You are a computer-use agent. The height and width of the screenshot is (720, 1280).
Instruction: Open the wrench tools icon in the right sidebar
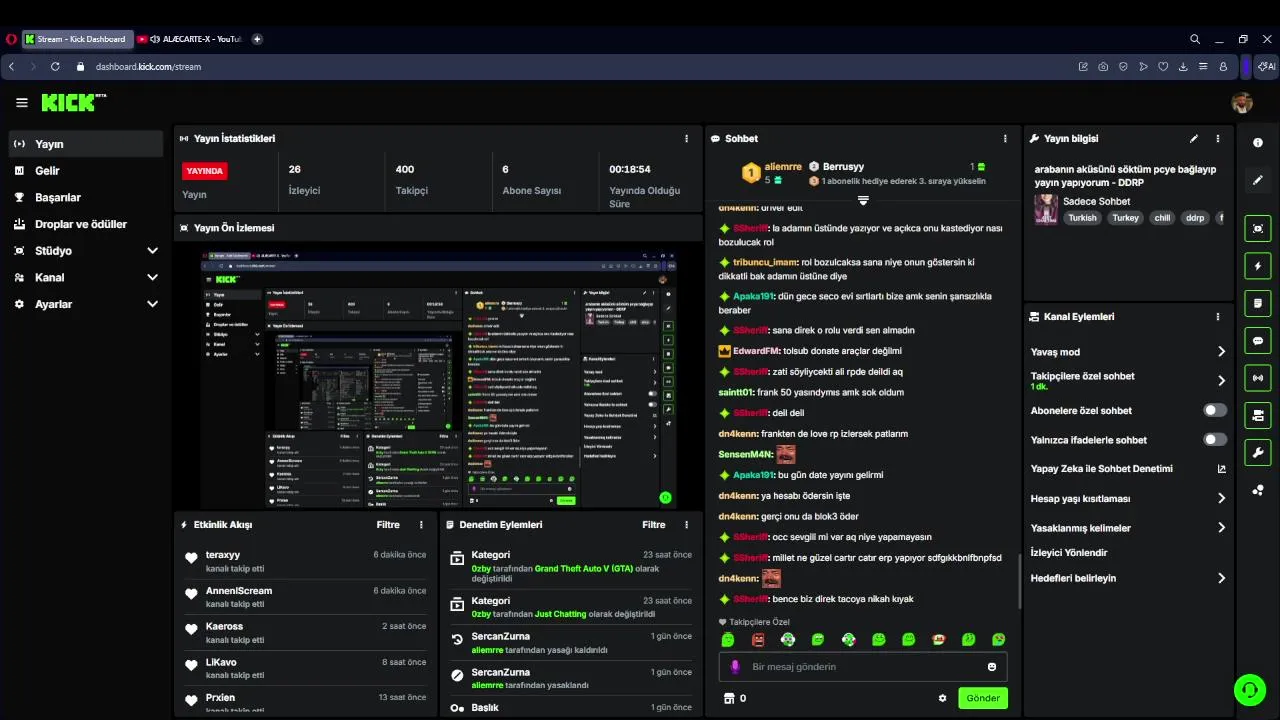coord(1258,452)
